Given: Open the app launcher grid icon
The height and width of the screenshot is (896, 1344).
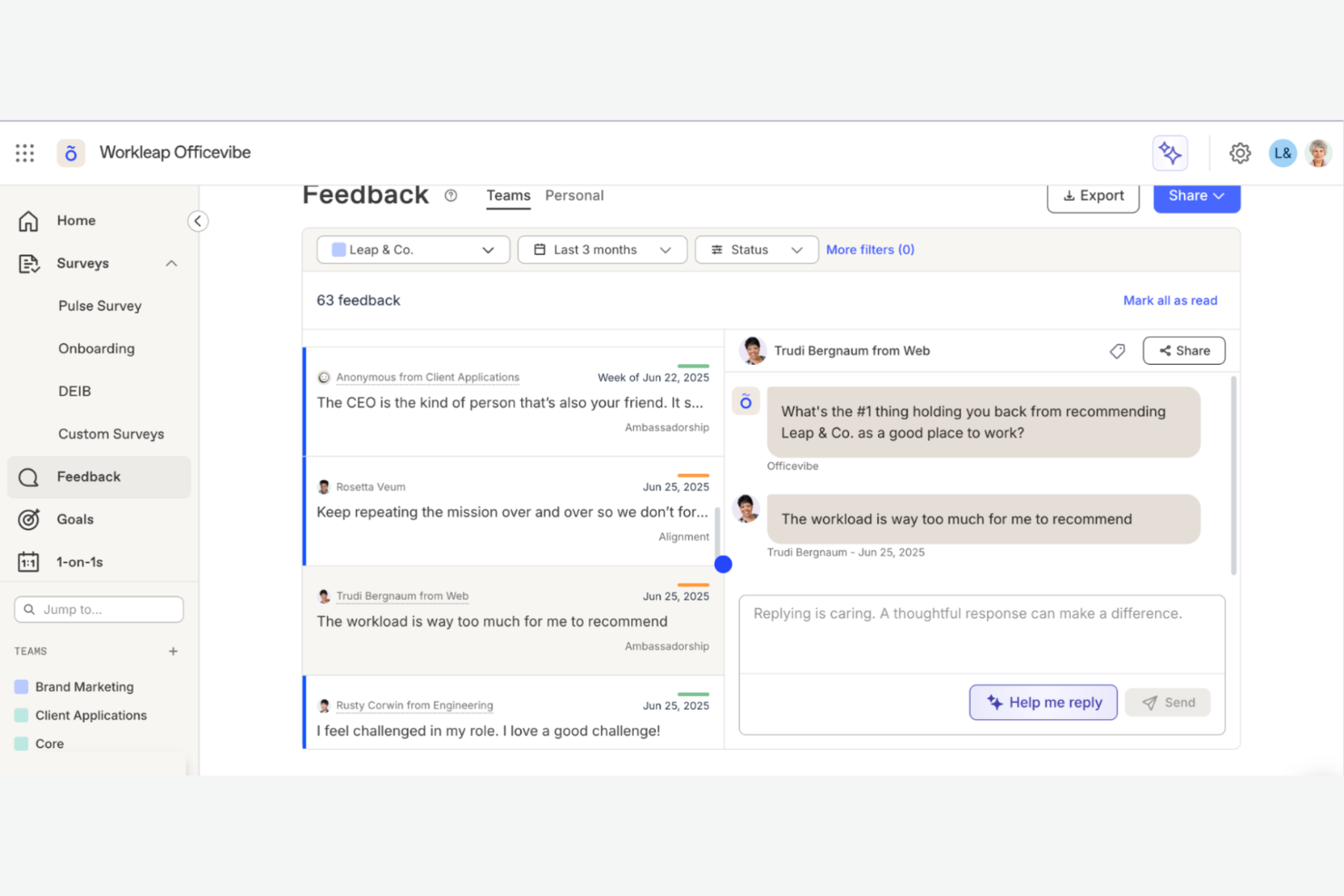Looking at the screenshot, I should (25, 153).
